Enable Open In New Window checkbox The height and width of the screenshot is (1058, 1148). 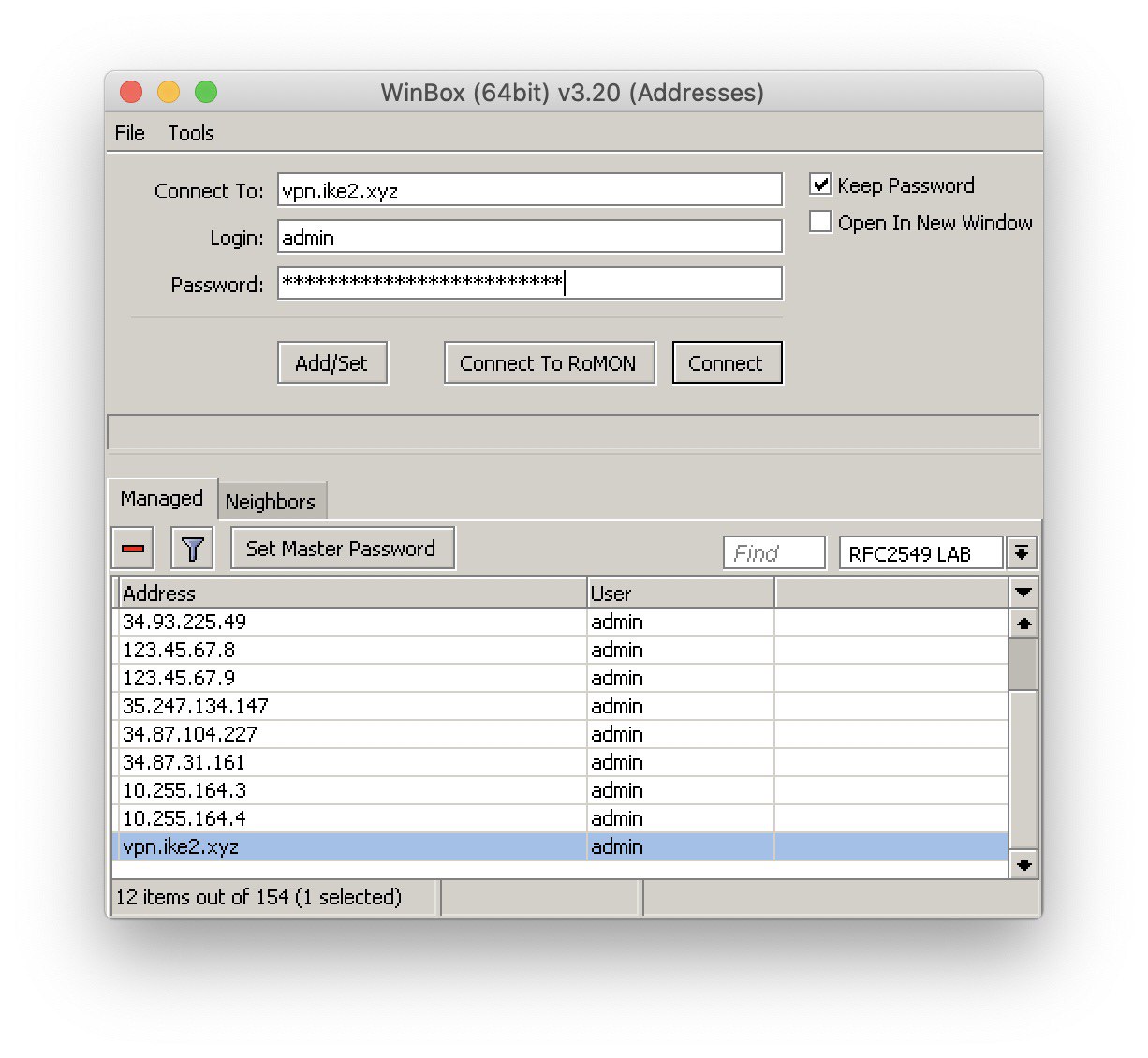(820, 222)
